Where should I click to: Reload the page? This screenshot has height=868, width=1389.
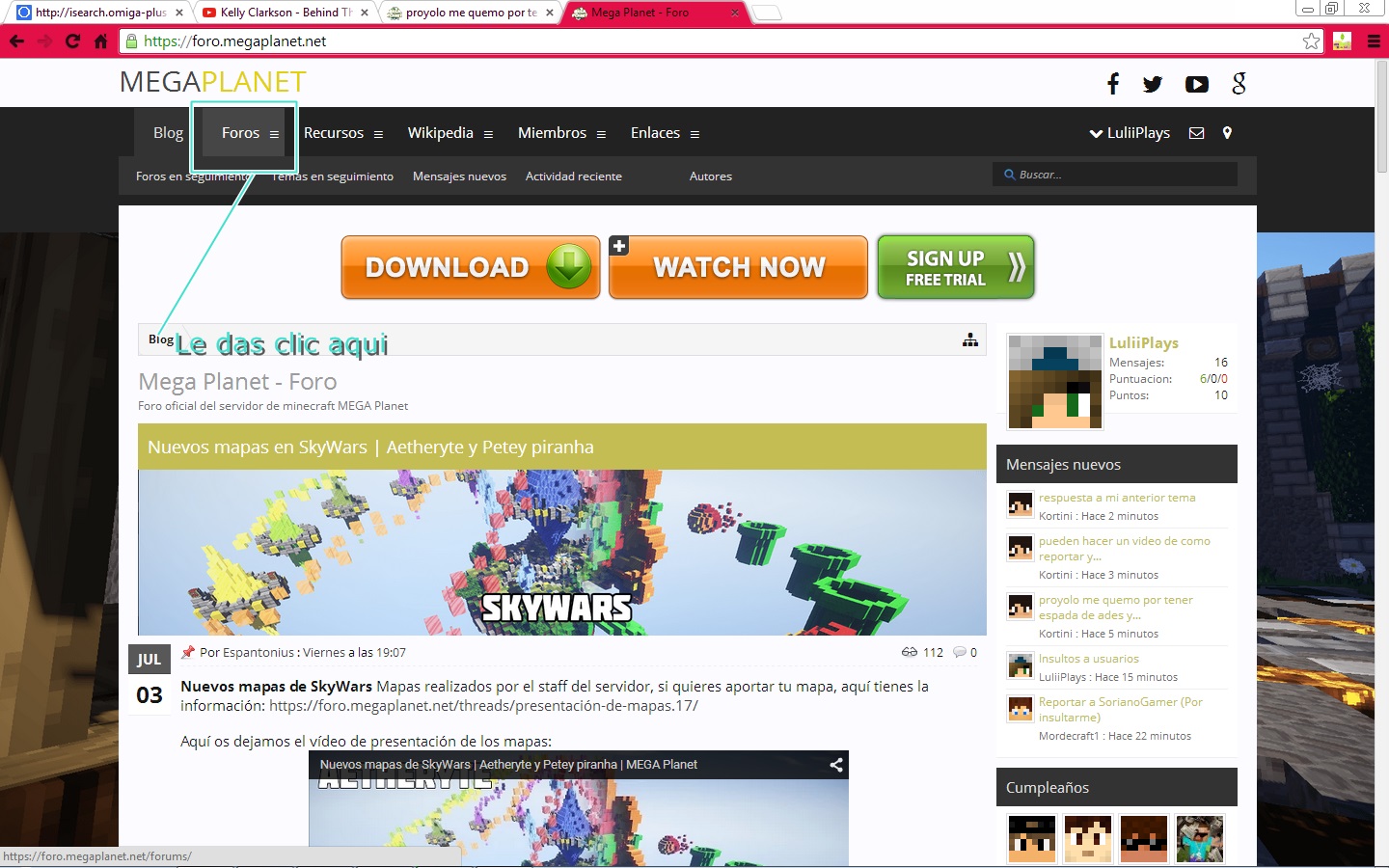(72, 41)
